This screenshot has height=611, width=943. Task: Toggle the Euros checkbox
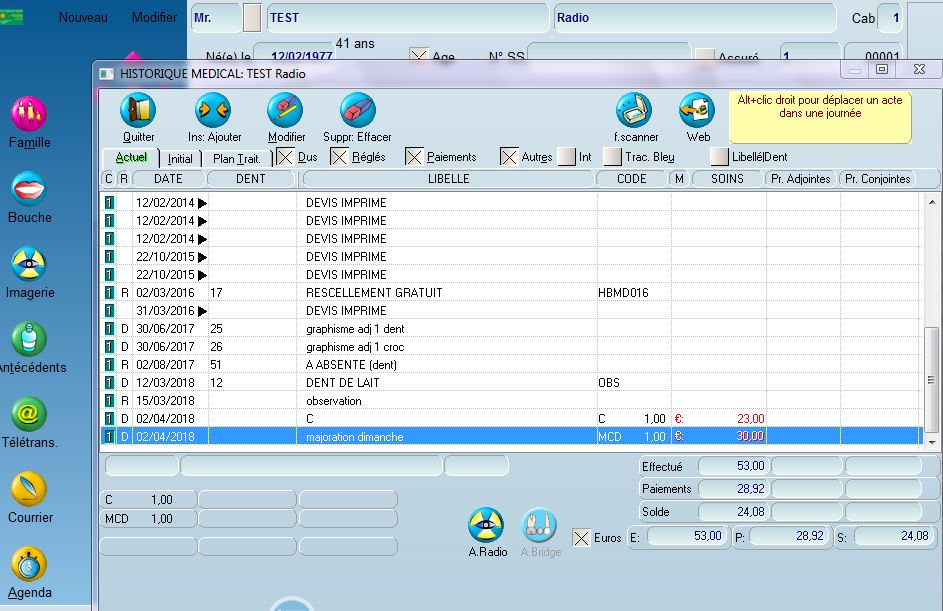pos(581,538)
